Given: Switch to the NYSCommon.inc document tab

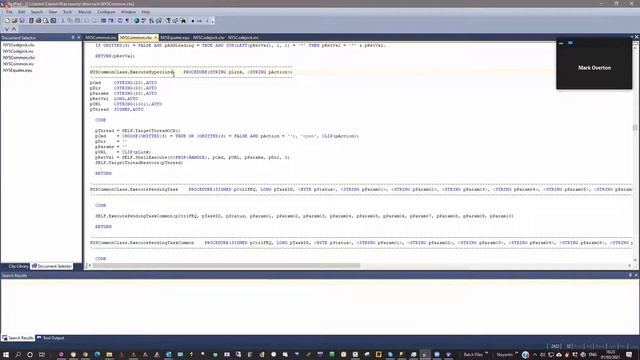Looking at the screenshot, I should coord(100,38).
